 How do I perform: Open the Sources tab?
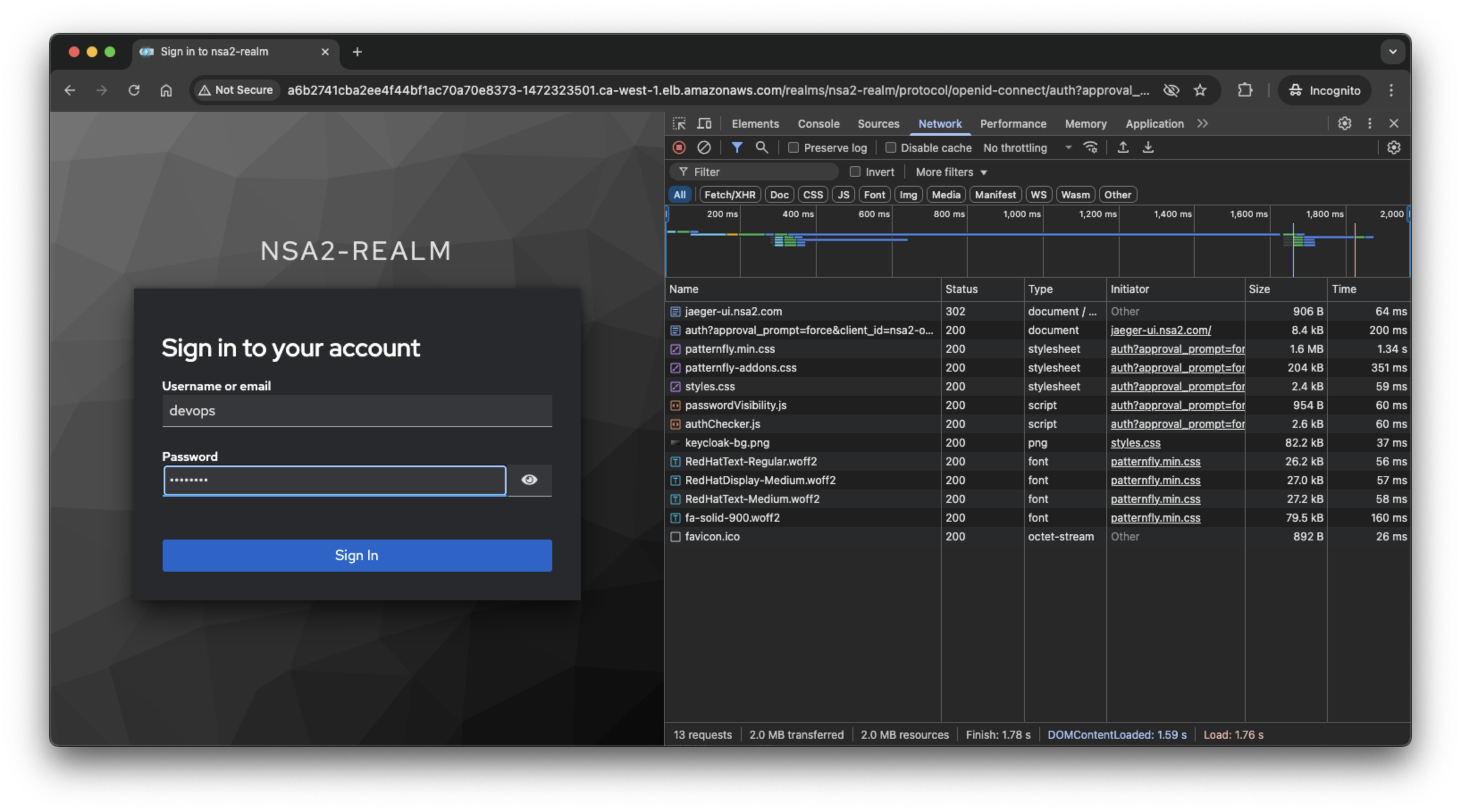tap(878, 124)
